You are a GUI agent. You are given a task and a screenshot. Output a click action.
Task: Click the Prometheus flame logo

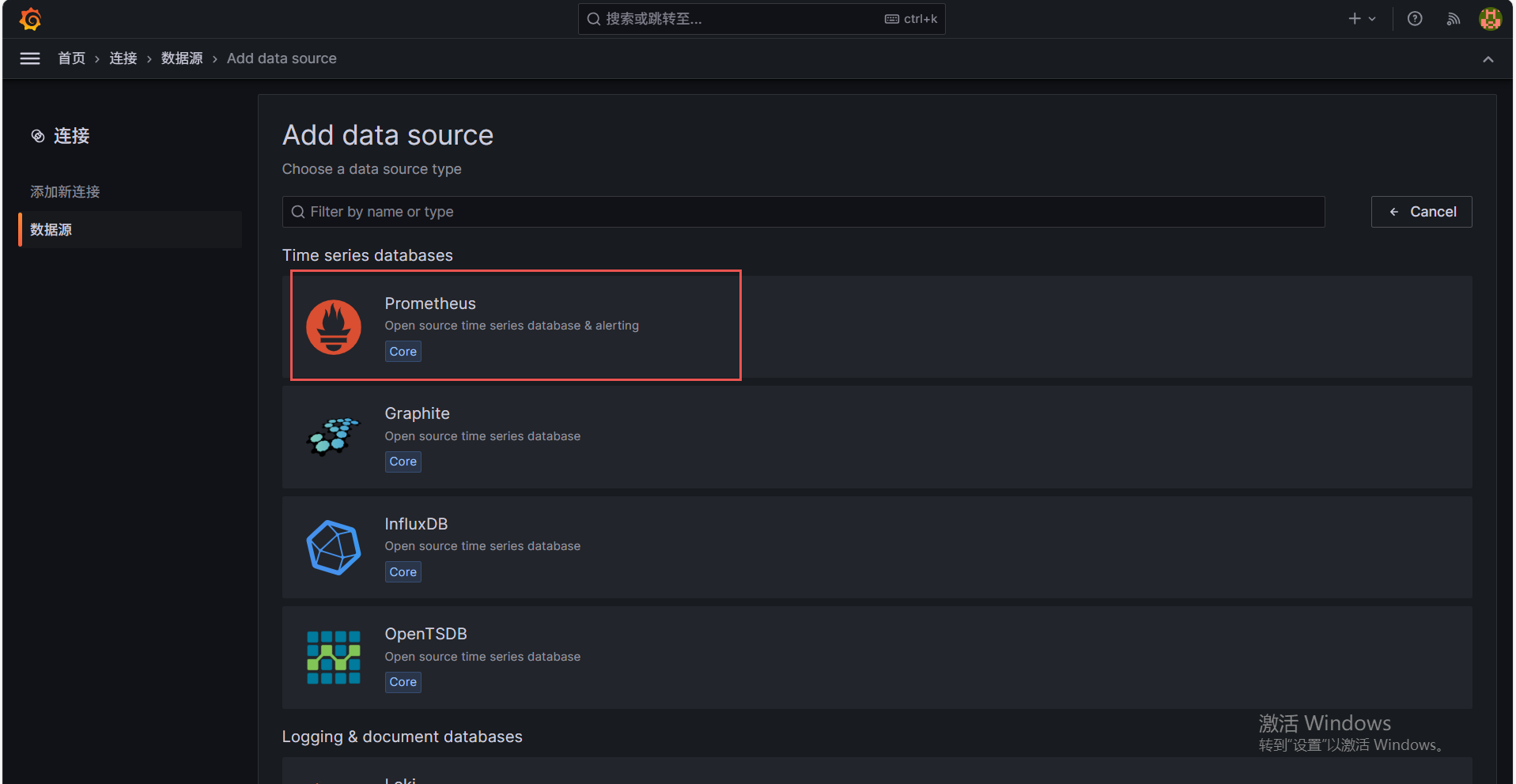click(x=333, y=327)
